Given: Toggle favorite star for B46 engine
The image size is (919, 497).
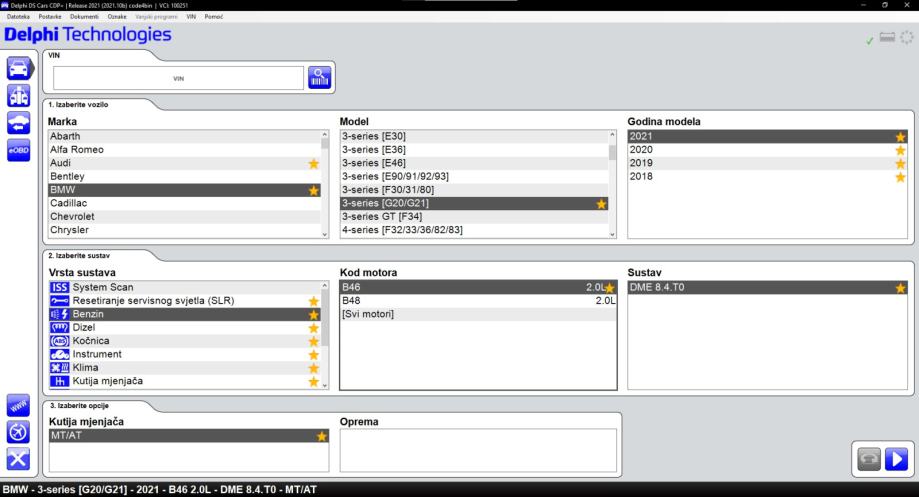Looking at the screenshot, I should pos(610,288).
